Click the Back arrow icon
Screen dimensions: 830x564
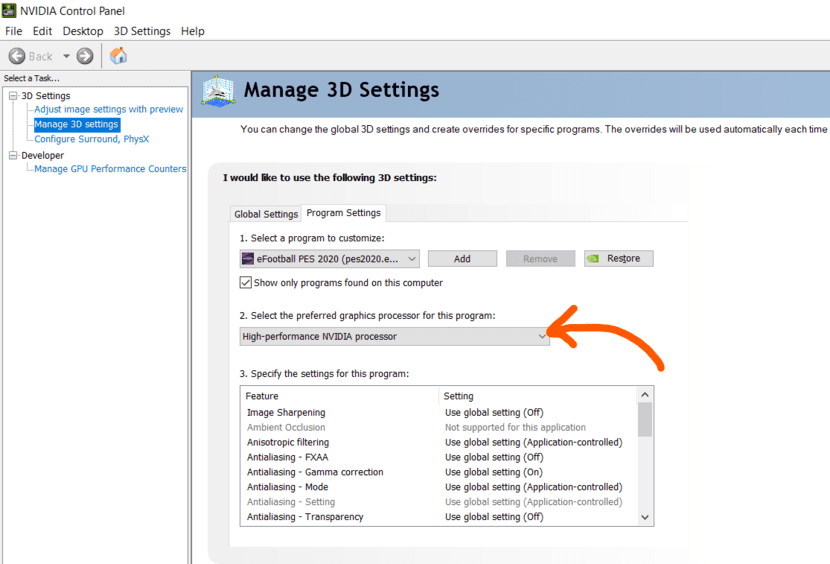(x=17, y=56)
